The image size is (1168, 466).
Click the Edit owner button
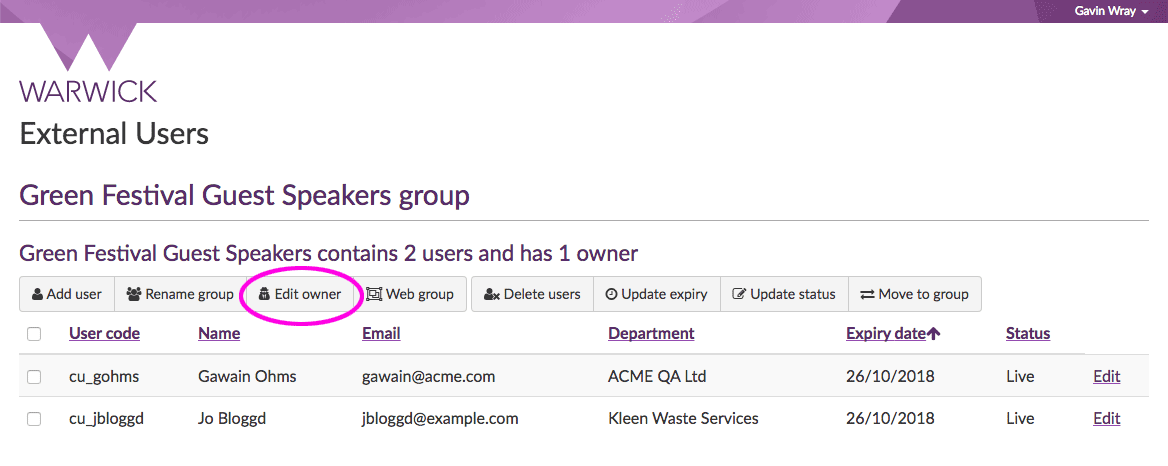tap(299, 294)
